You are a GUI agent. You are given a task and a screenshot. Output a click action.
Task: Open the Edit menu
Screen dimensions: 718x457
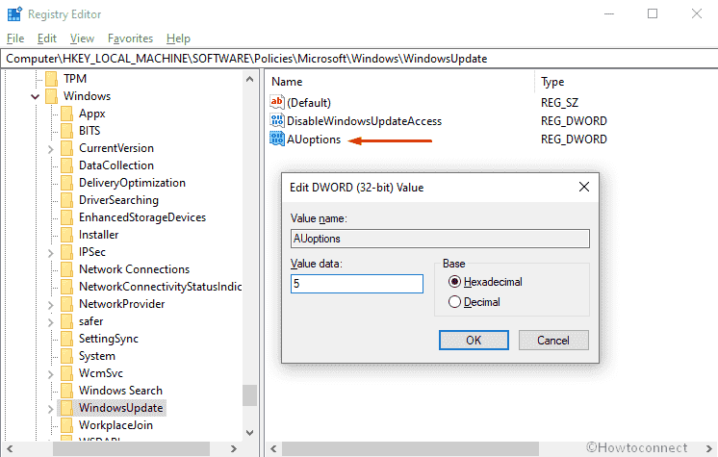pos(47,38)
